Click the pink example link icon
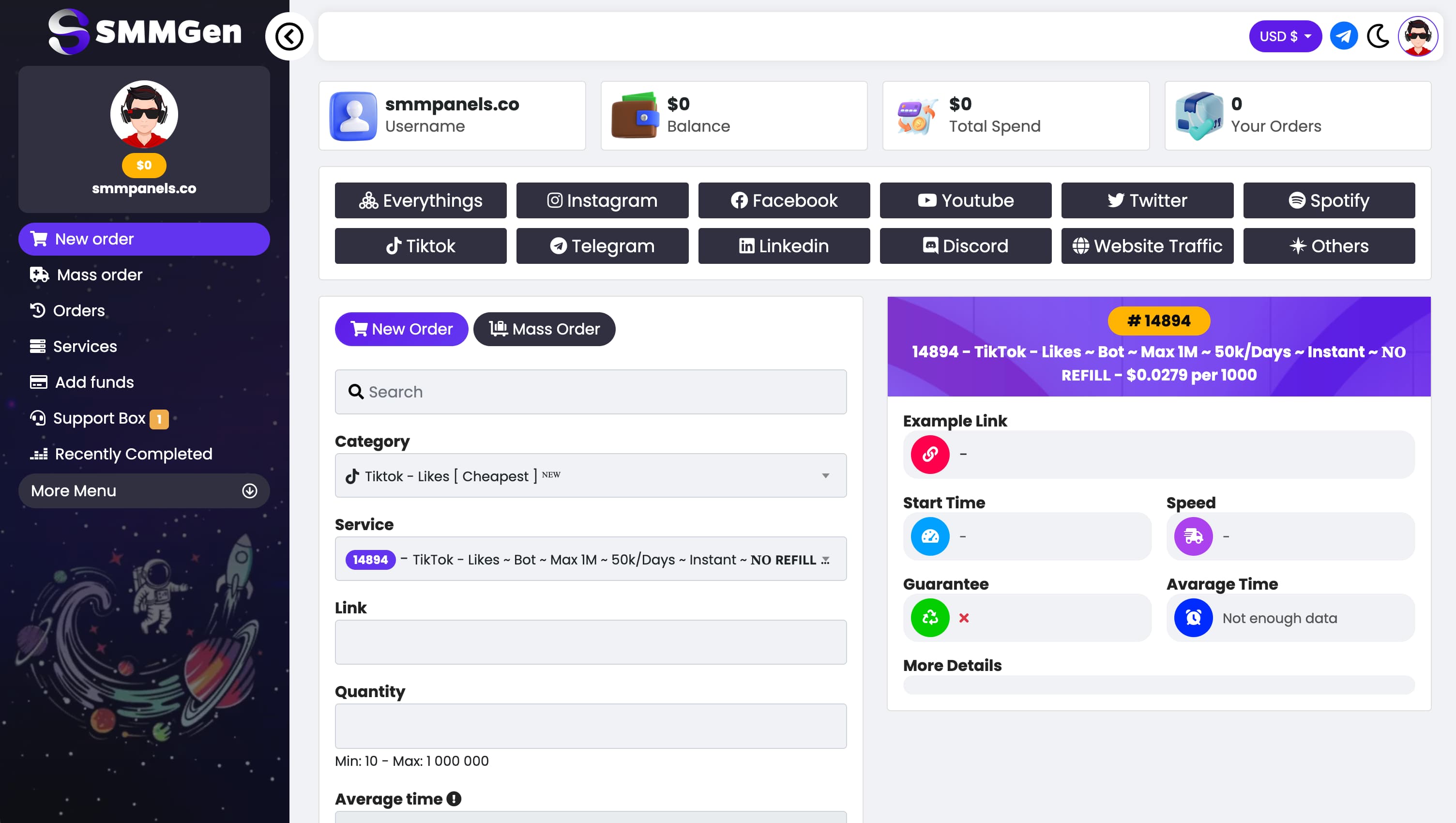The image size is (1456, 823). [x=930, y=455]
